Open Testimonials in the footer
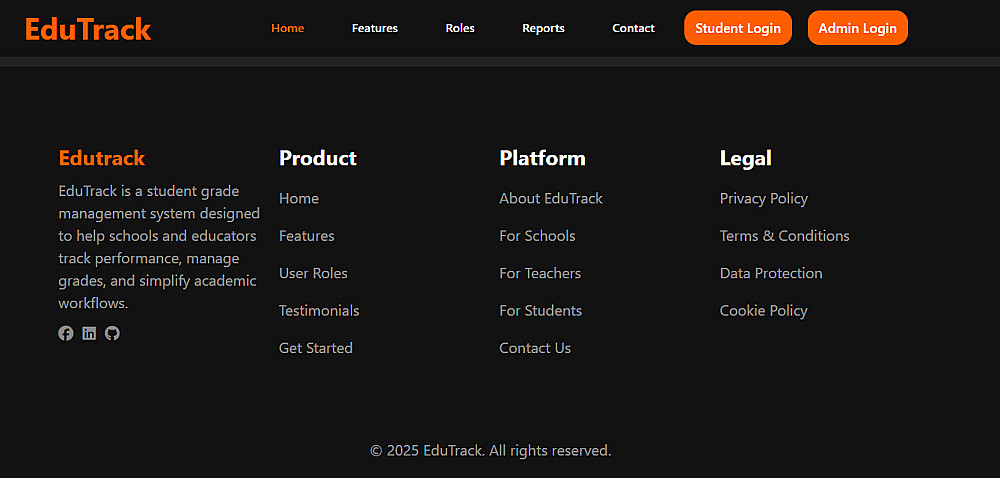This screenshot has width=1000, height=478. [x=319, y=311]
